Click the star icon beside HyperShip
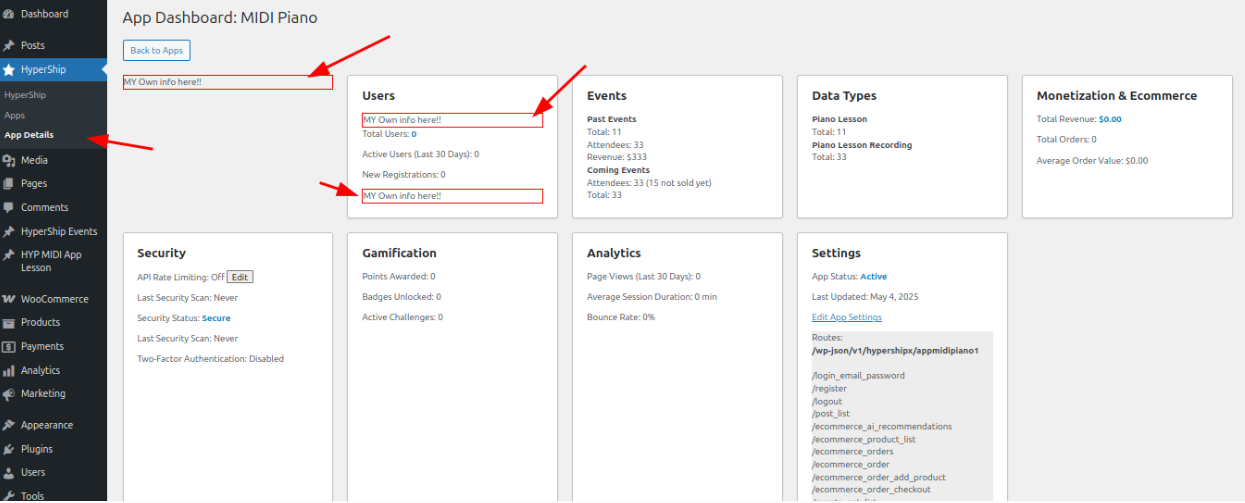This screenshot has width=1245, height=503. point(9,70)
